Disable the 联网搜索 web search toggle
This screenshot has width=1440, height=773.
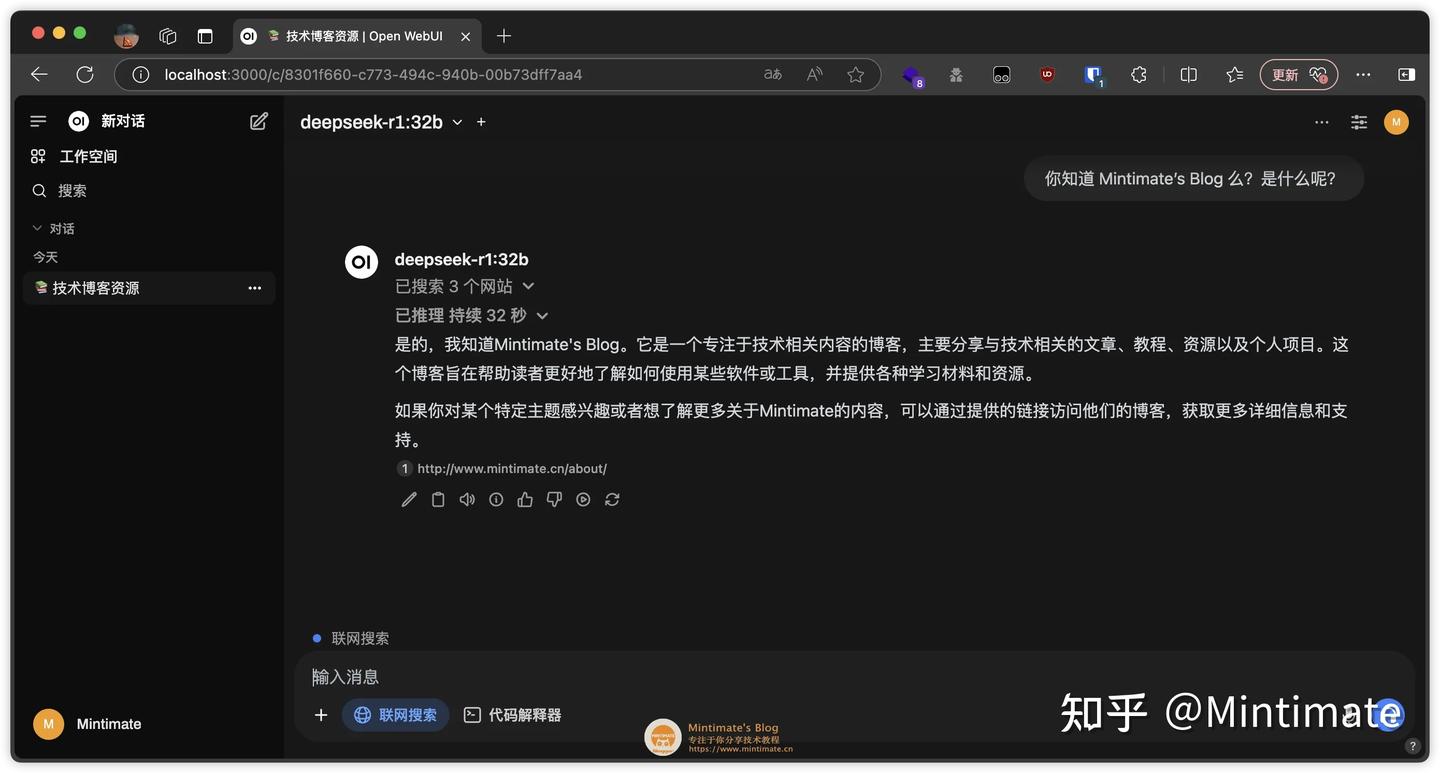(395, 715)
